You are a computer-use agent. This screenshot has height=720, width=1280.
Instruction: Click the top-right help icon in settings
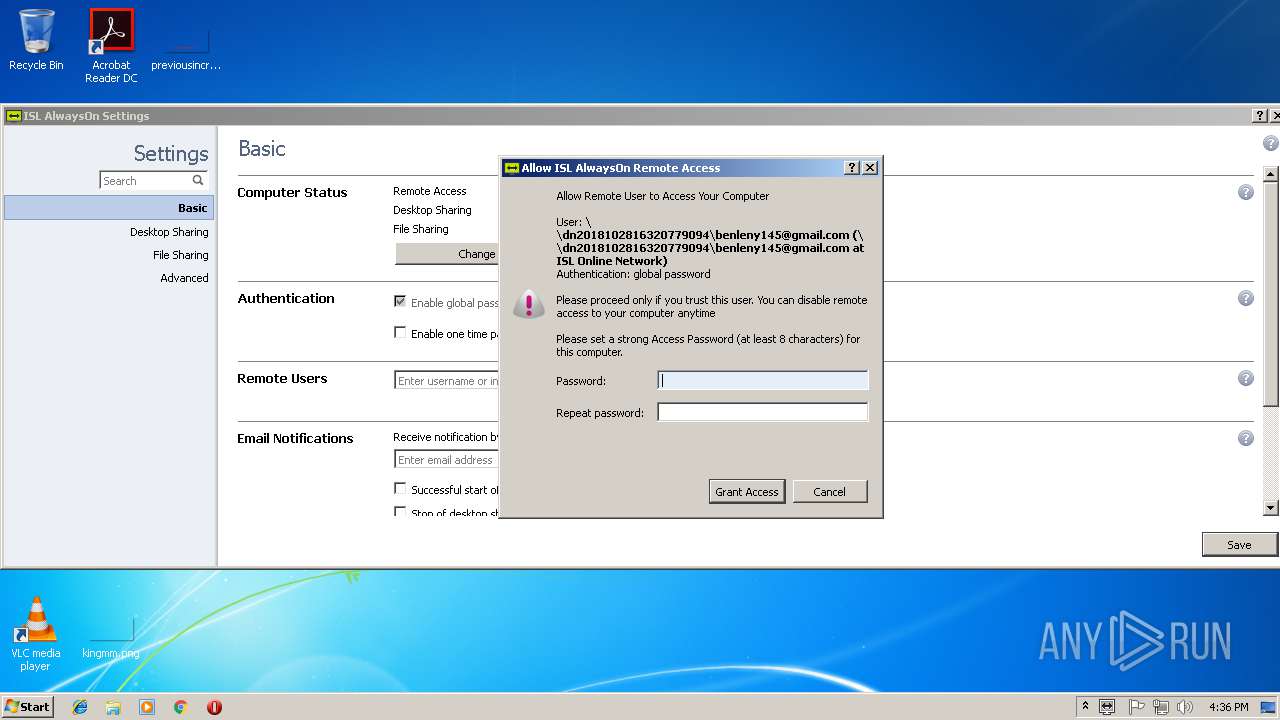pos(1271,143)
